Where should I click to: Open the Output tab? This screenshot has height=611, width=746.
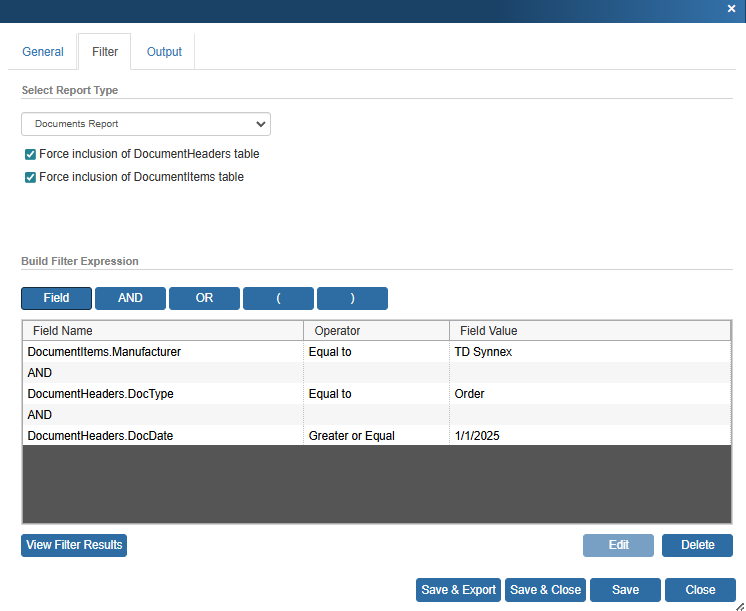(x=164, y=52)
